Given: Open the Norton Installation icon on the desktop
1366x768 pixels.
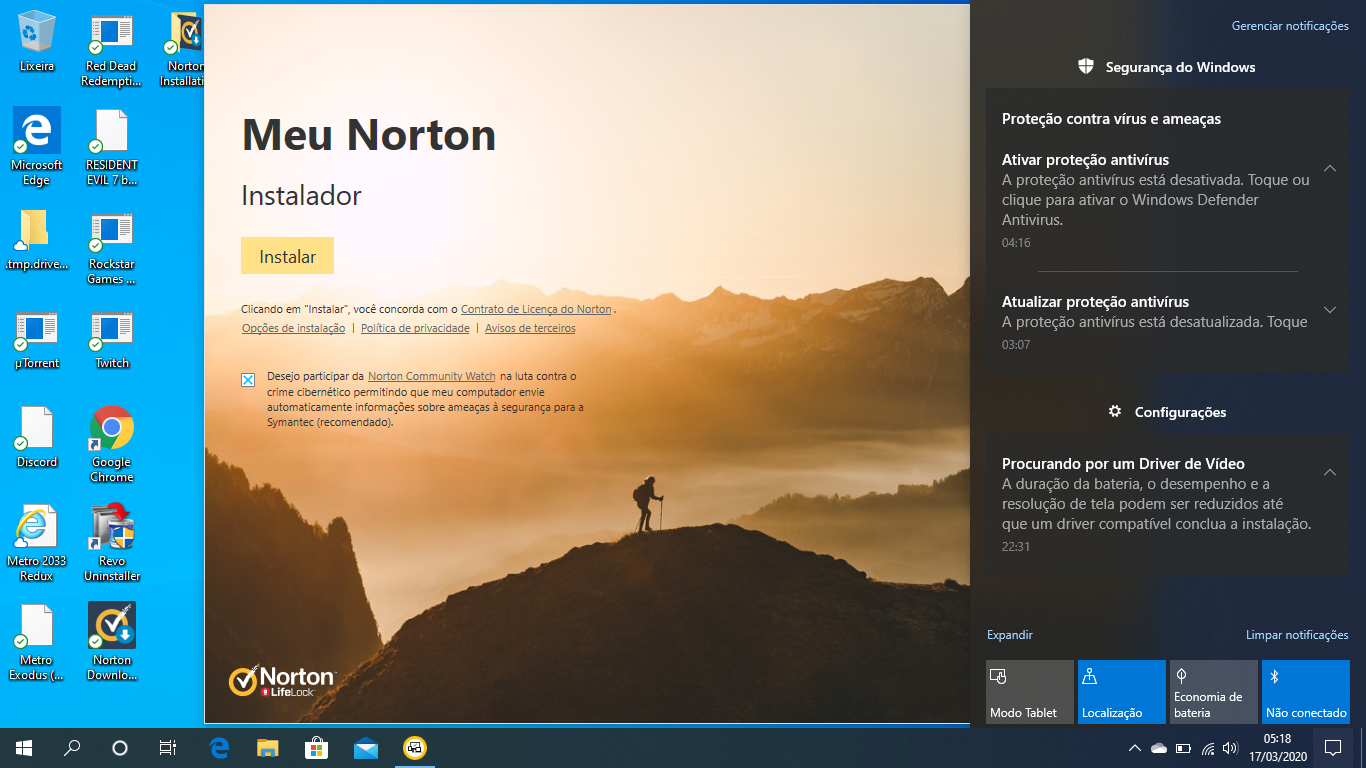Looking at the screenshot, I should click(183, 50).
